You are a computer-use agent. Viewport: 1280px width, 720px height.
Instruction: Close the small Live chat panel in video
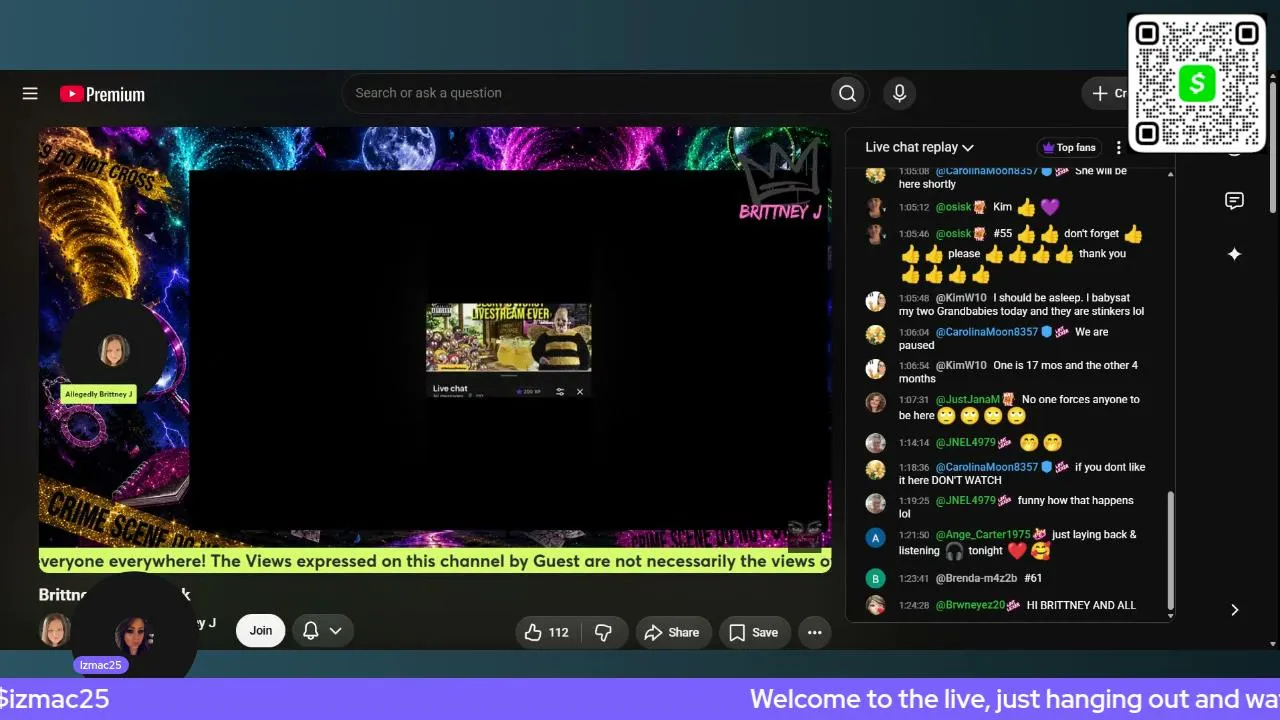click(x=580, y=391)
